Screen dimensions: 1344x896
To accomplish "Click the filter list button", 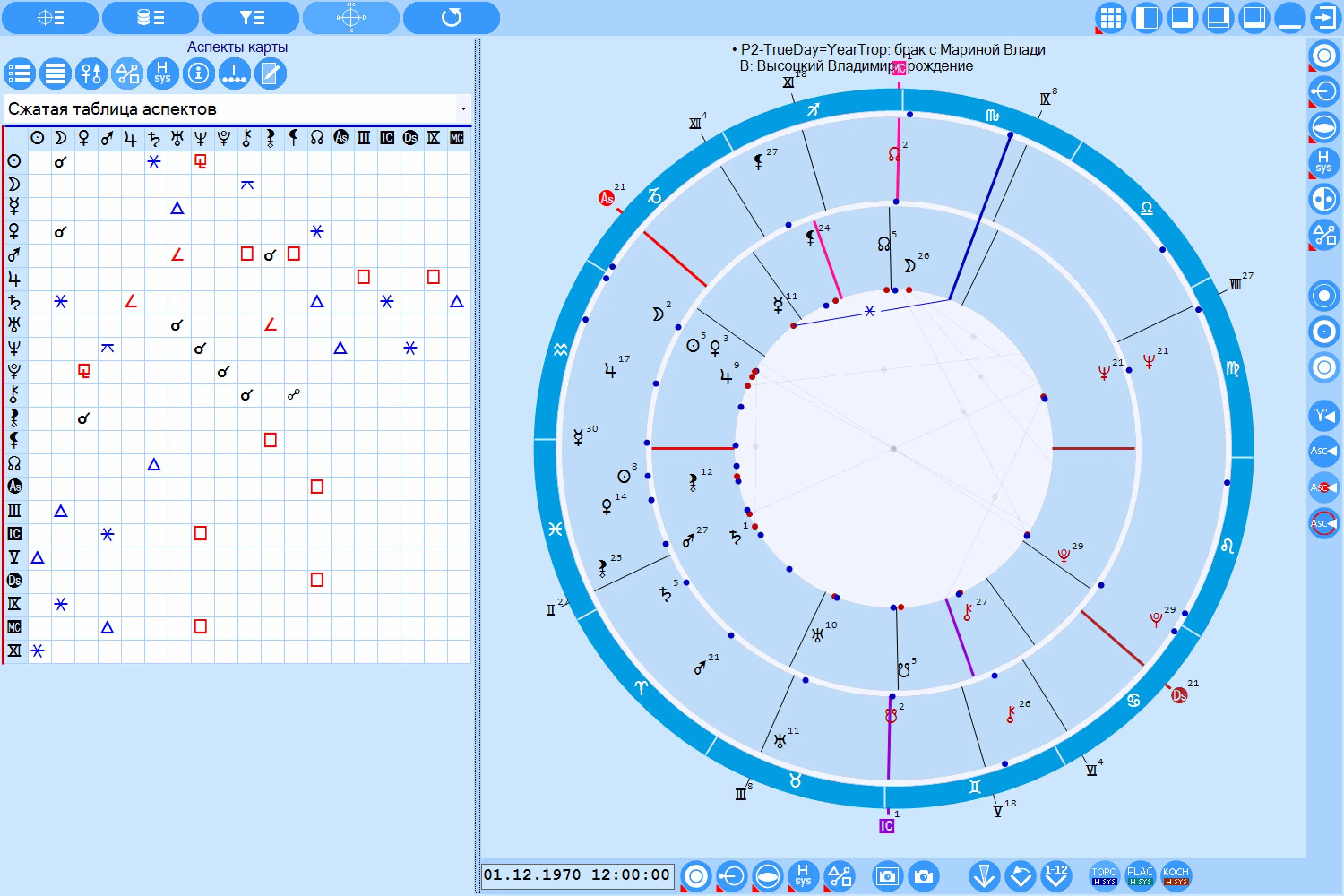I will pyautogui.click(x=251, y=18).
